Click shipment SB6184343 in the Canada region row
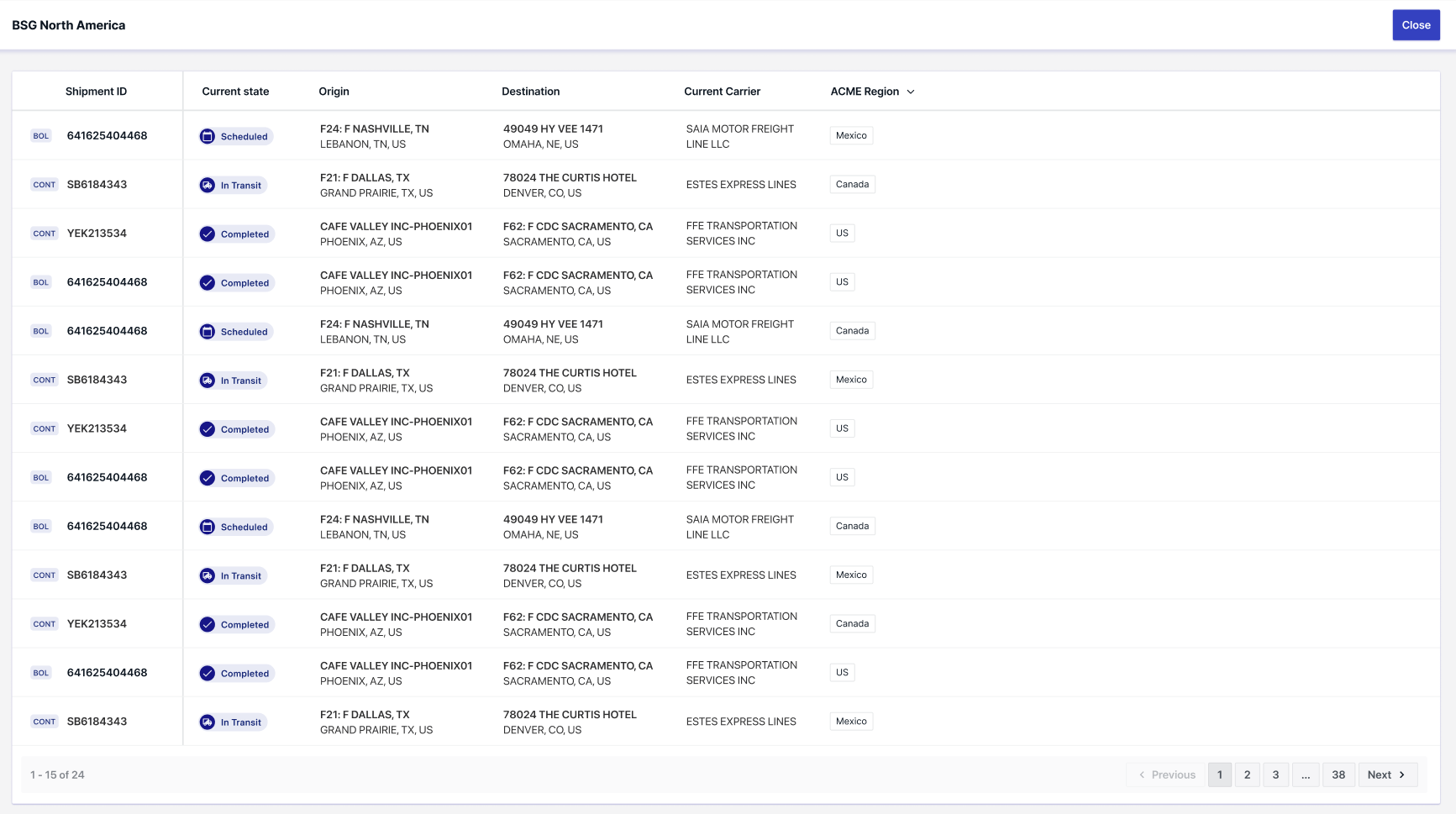The height and width of the screenshot is (814, 1456). [97, 184]
